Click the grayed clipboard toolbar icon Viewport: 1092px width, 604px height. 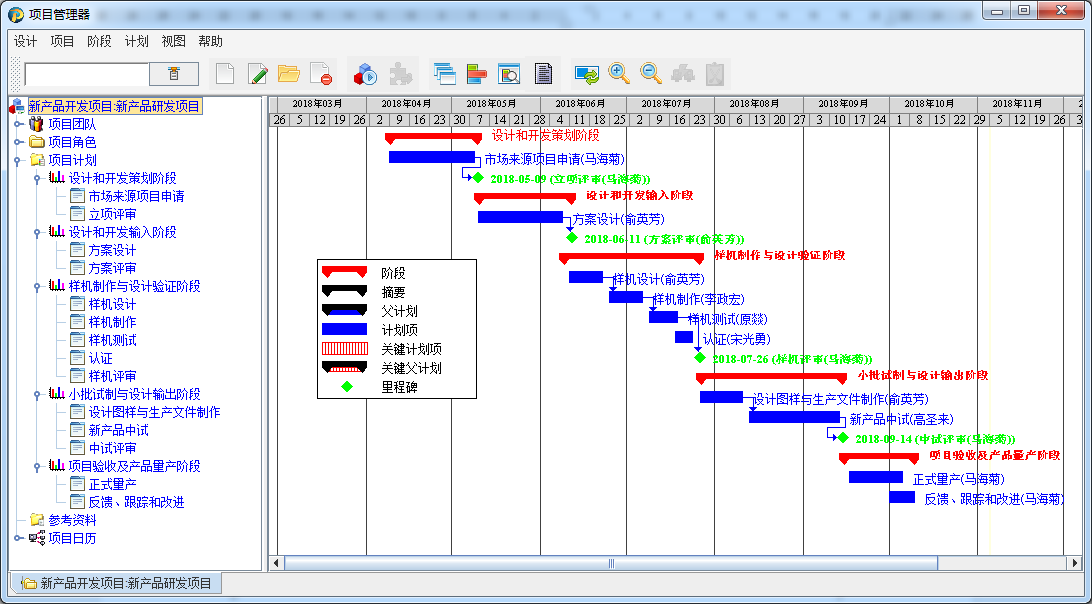[x=715, y=73]
